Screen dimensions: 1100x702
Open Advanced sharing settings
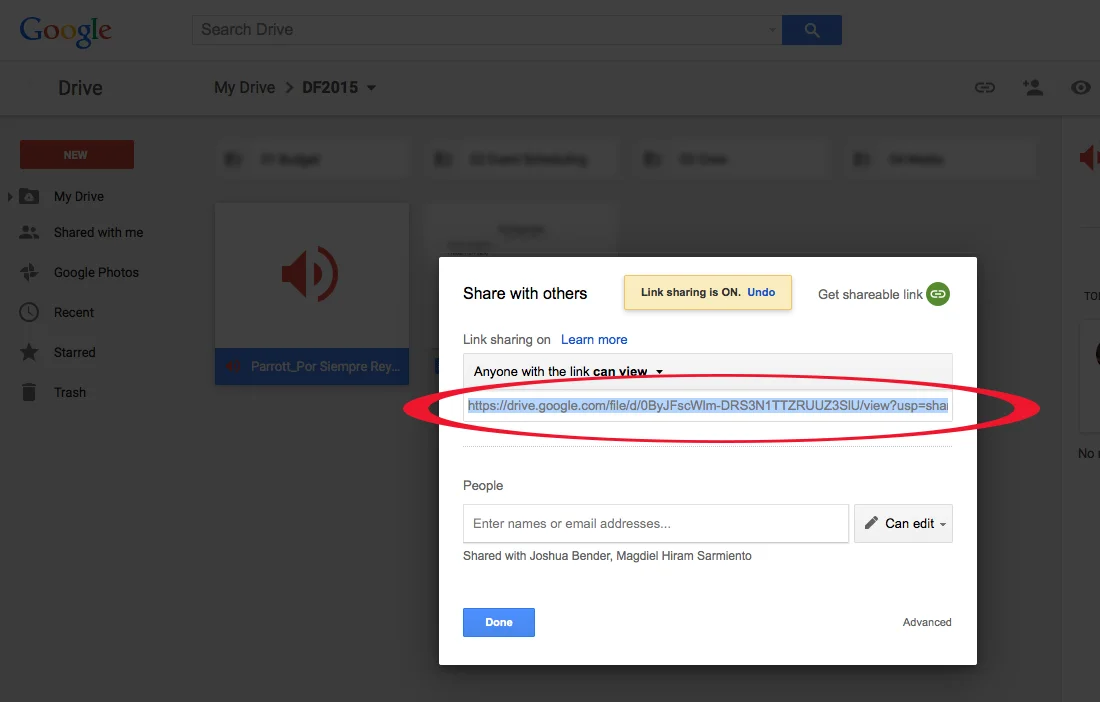tap(927, 622)
